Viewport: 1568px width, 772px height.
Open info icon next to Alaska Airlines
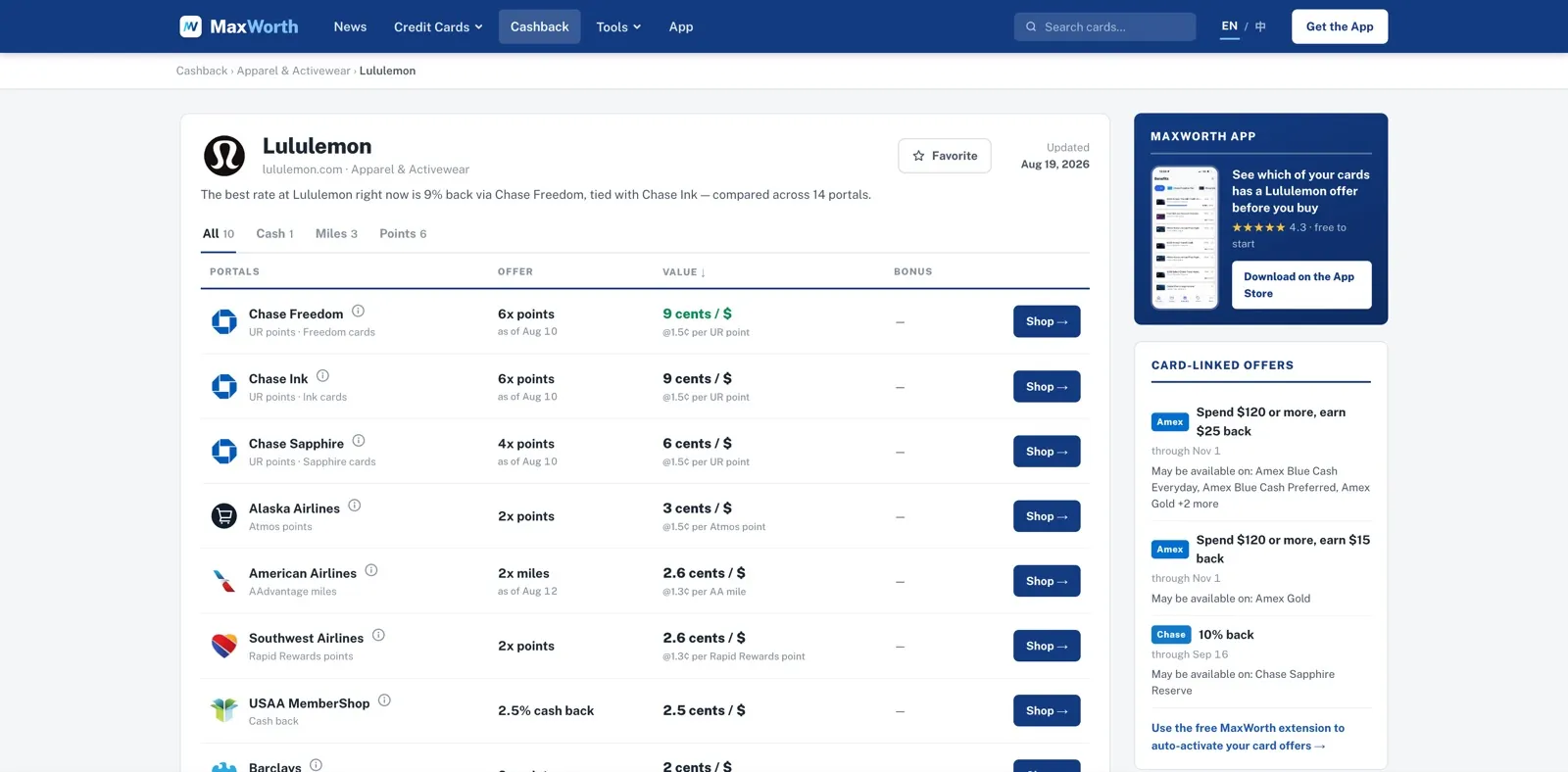point(355,506)
